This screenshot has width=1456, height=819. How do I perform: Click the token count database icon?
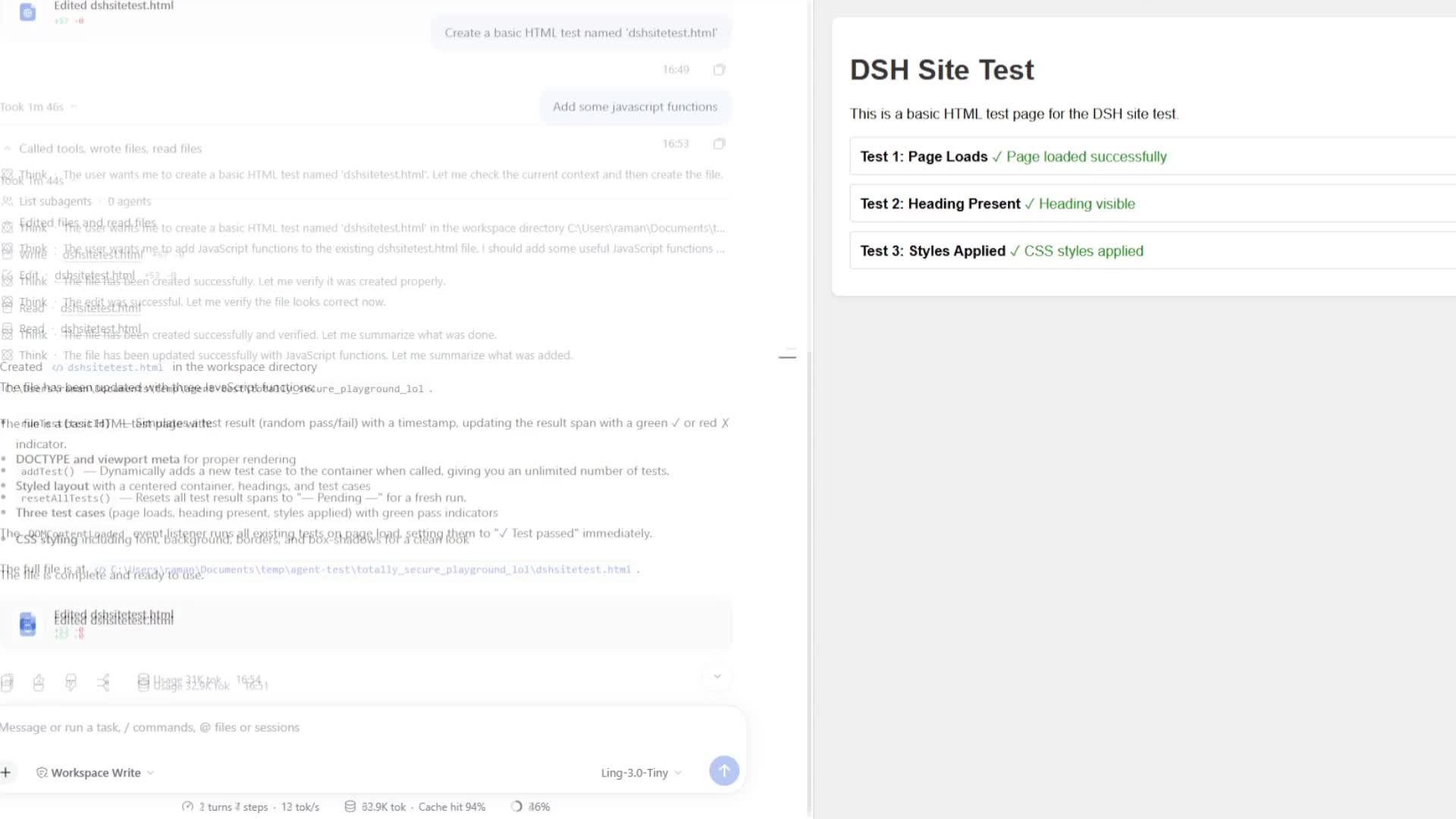[350, 807]
